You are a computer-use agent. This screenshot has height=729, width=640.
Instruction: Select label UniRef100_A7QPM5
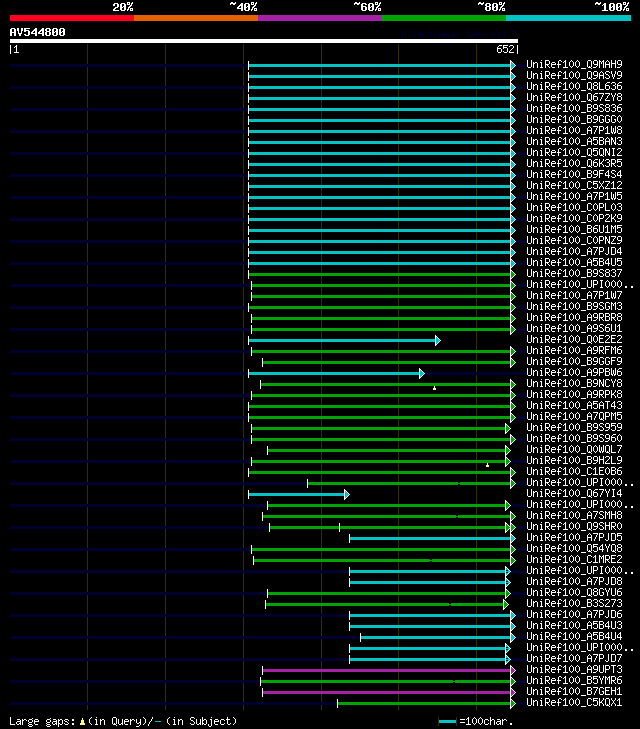[574, 417]
